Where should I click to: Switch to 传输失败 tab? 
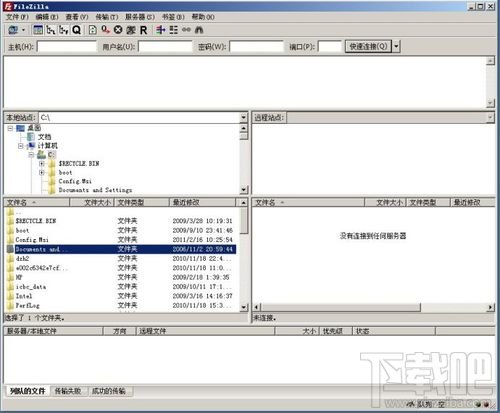click(x=68, y=391)
